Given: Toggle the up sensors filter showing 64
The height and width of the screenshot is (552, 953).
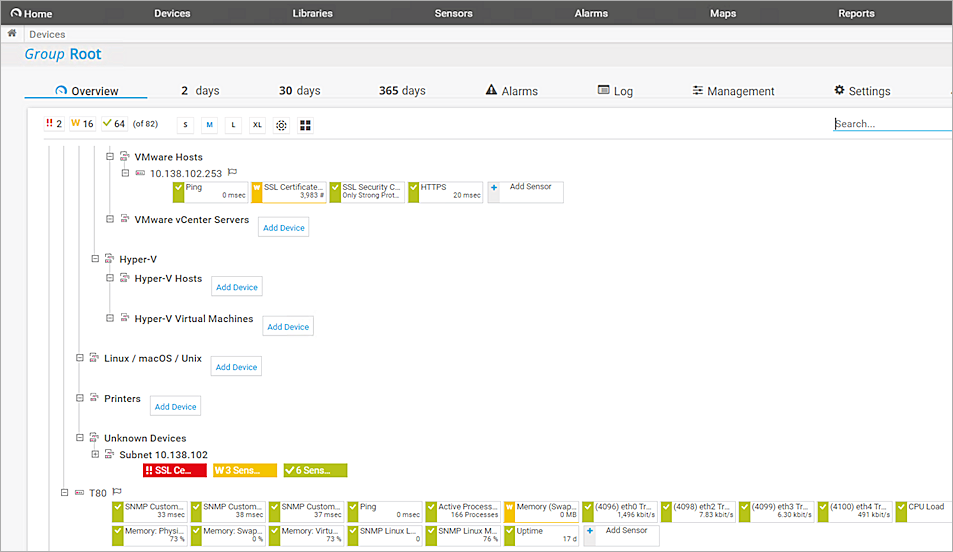Looking at the screenshot, I should click(113, 124).
